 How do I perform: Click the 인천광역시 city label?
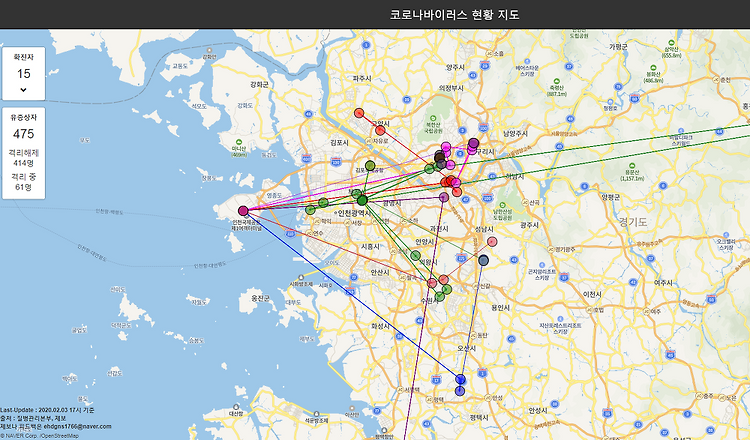click(x=352, y=213)
